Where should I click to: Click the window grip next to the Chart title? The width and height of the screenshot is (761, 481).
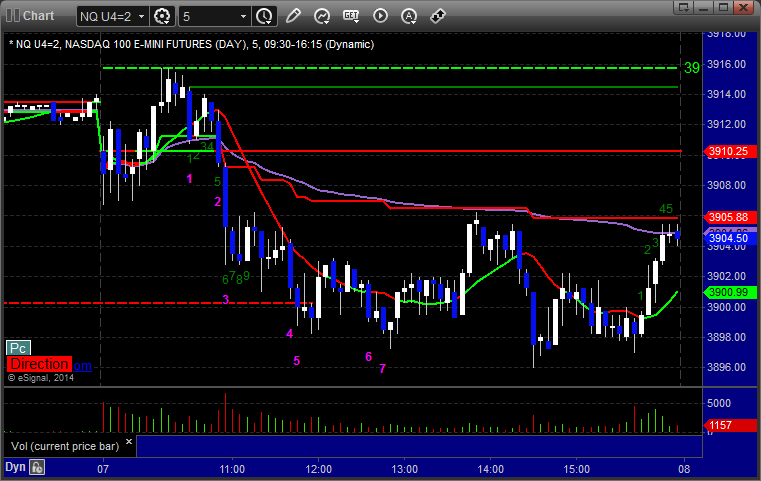(13, 16)
